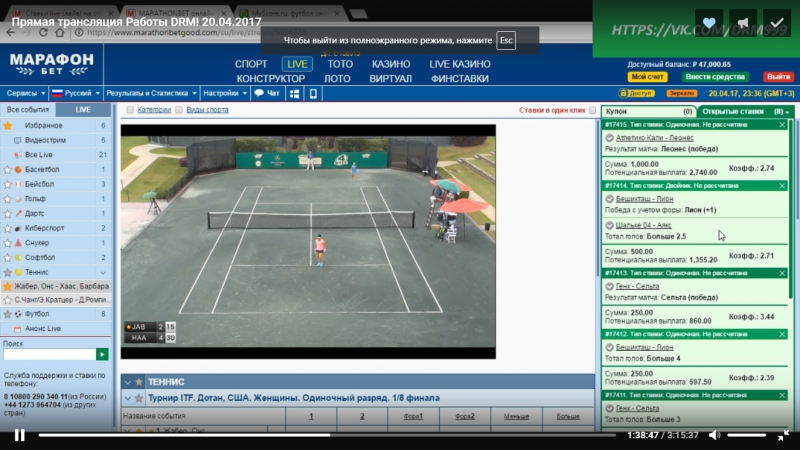Click the checkmark subscribe icon
This screenshot has height=450, width=800.
coord(776,22)
